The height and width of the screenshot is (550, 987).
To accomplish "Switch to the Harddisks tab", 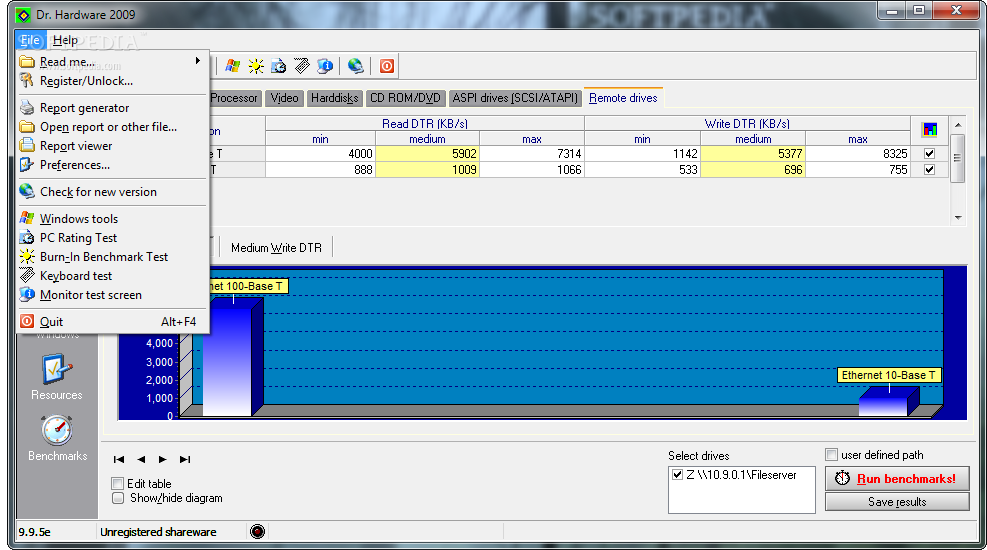I will coord(334,98).
